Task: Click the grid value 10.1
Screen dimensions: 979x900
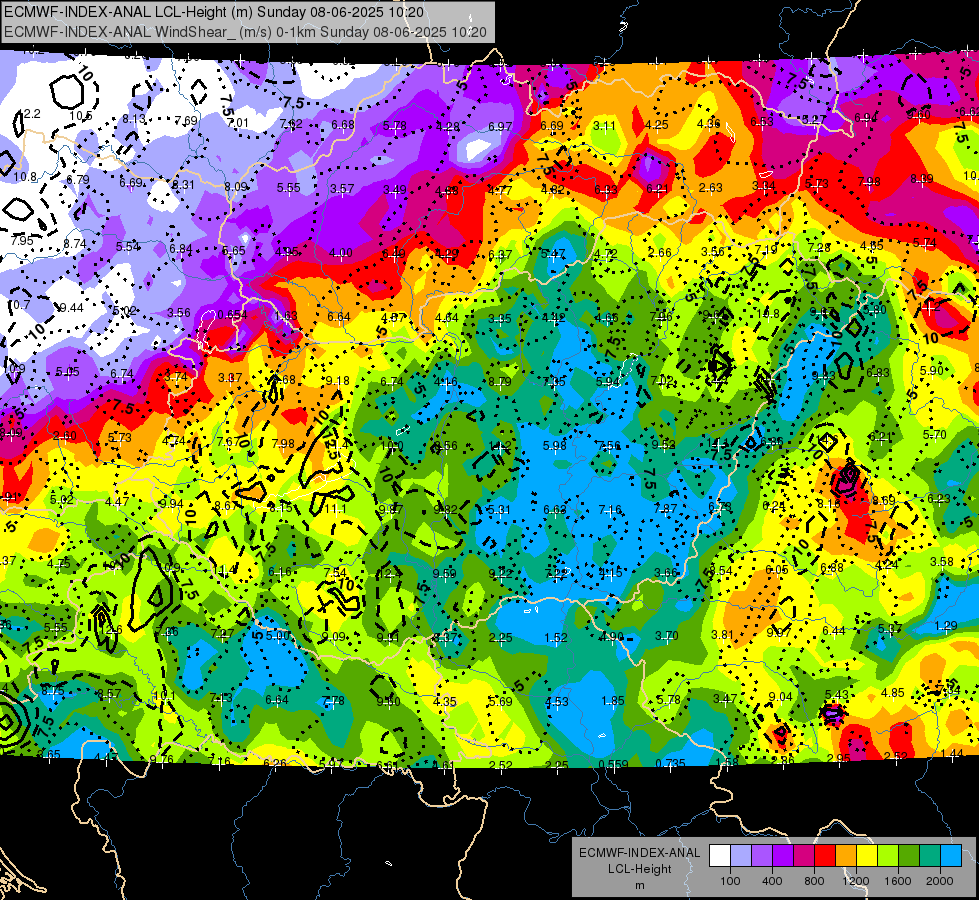Action: point(164,695)
